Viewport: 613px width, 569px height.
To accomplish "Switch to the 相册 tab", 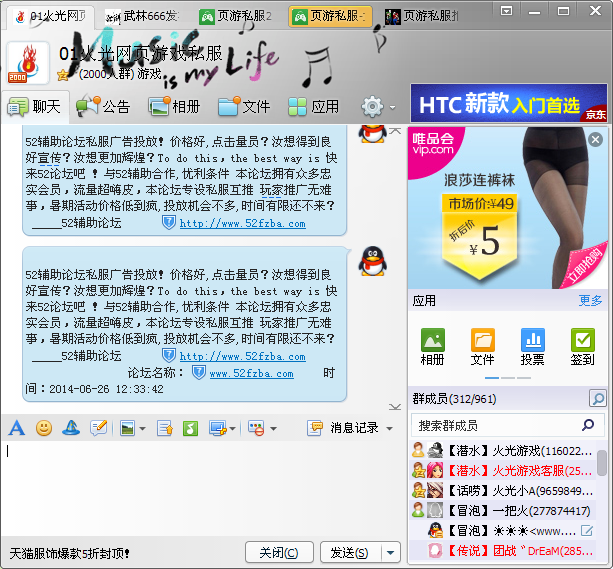I will click(x=174, y=106).
